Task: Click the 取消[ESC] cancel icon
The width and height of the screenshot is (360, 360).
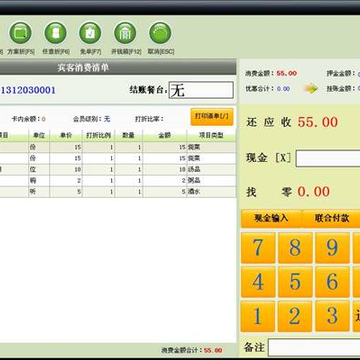Action: [x=160, y=33]
